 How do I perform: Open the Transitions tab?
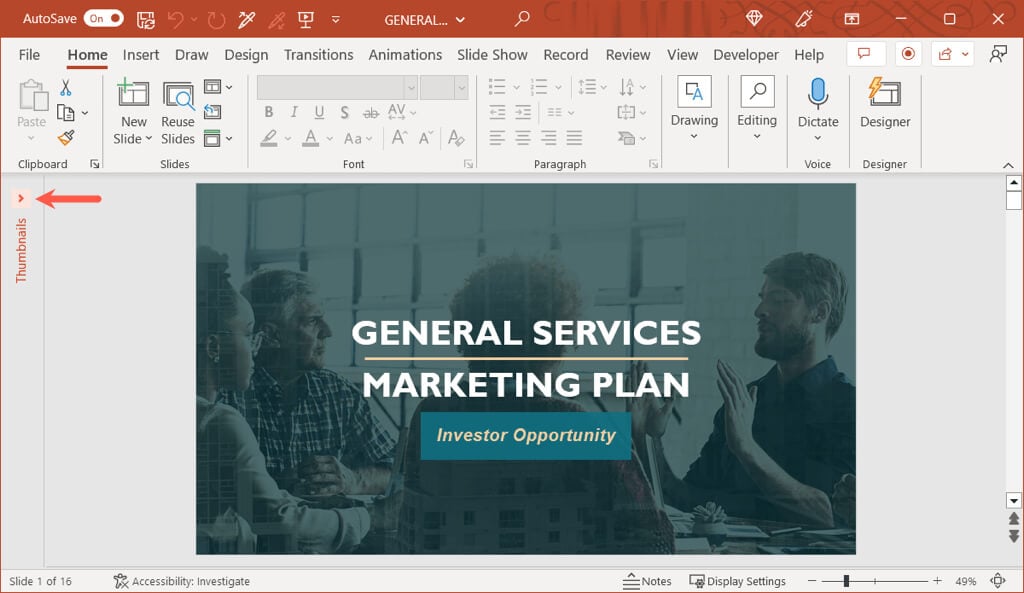tap(318, 55)
